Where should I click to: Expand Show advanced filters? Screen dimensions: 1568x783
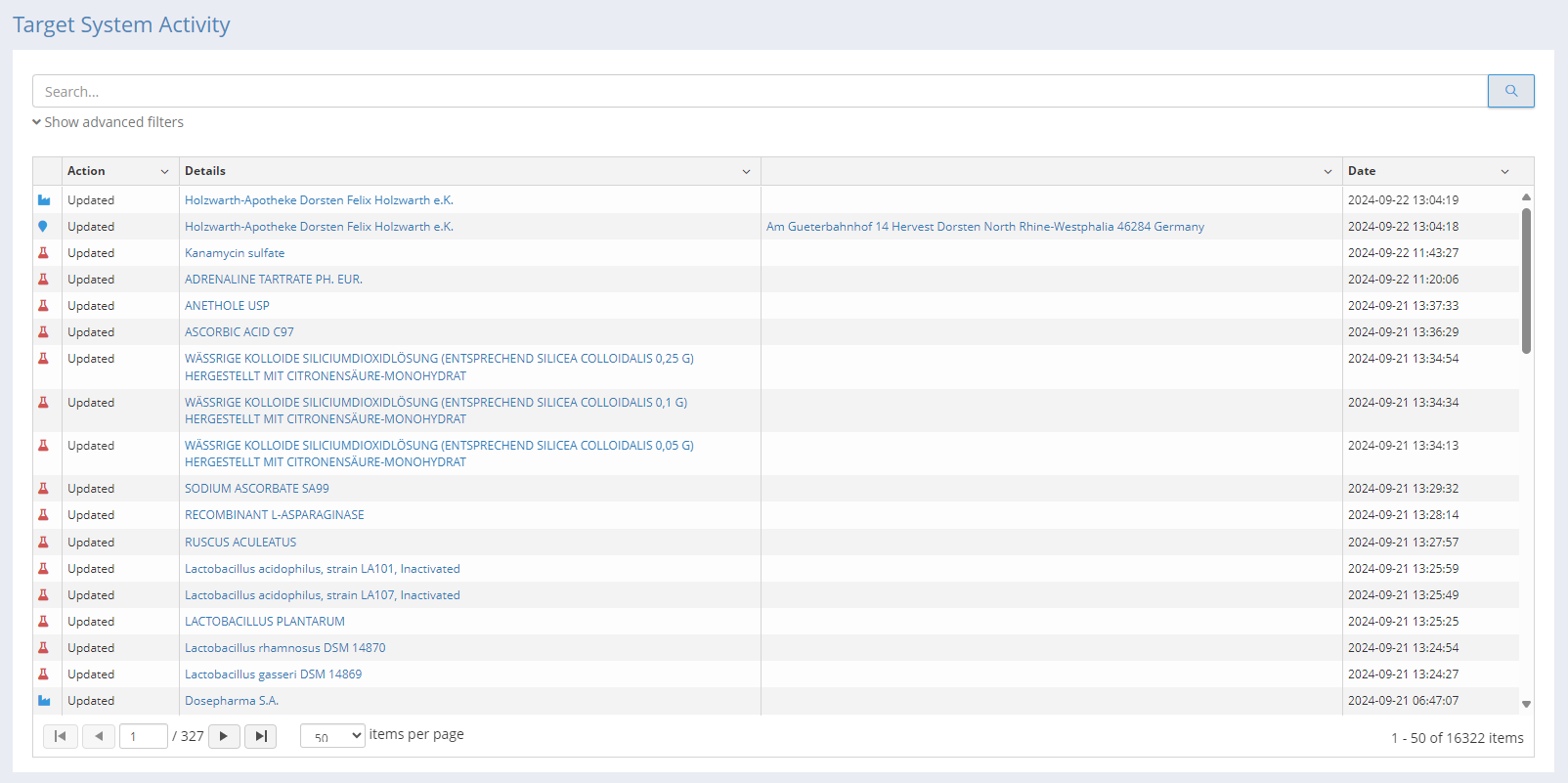tap(109, 122)
